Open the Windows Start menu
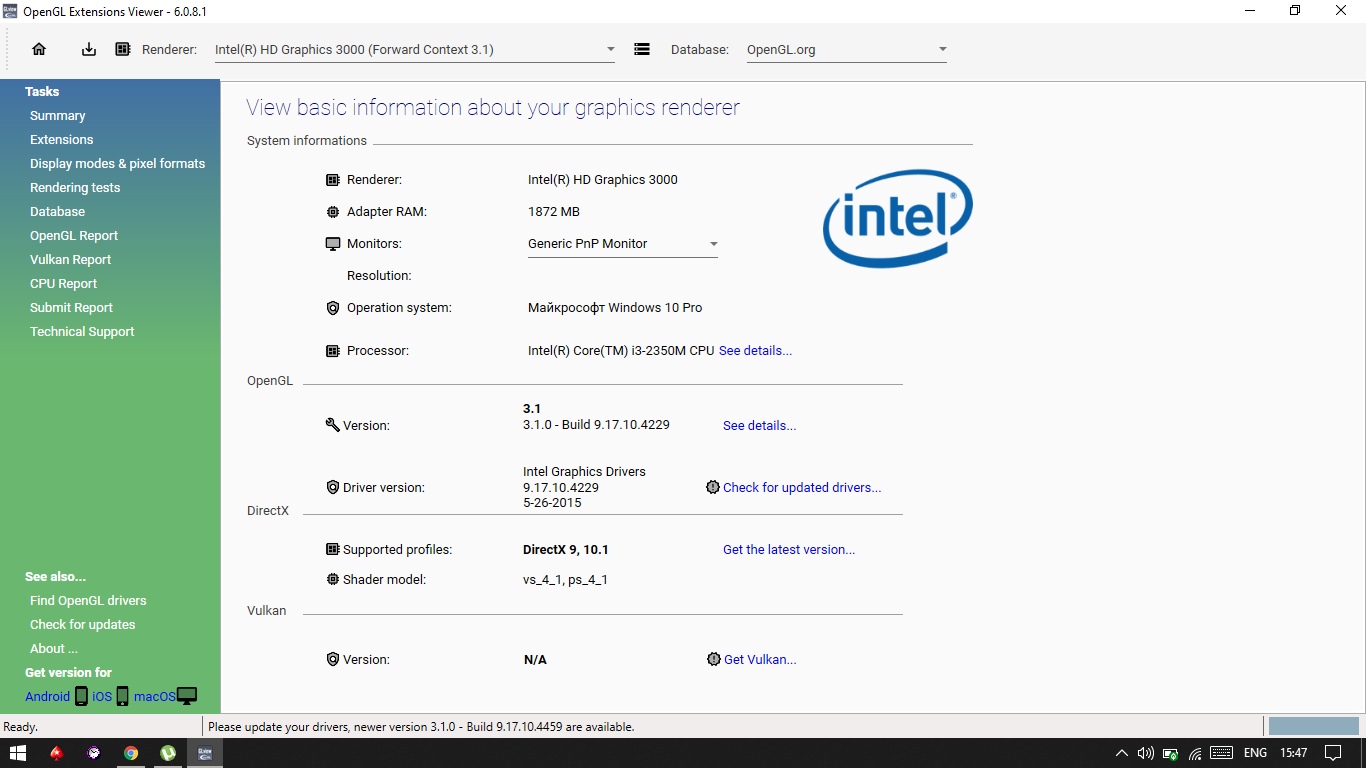 [x=18, y=753]
